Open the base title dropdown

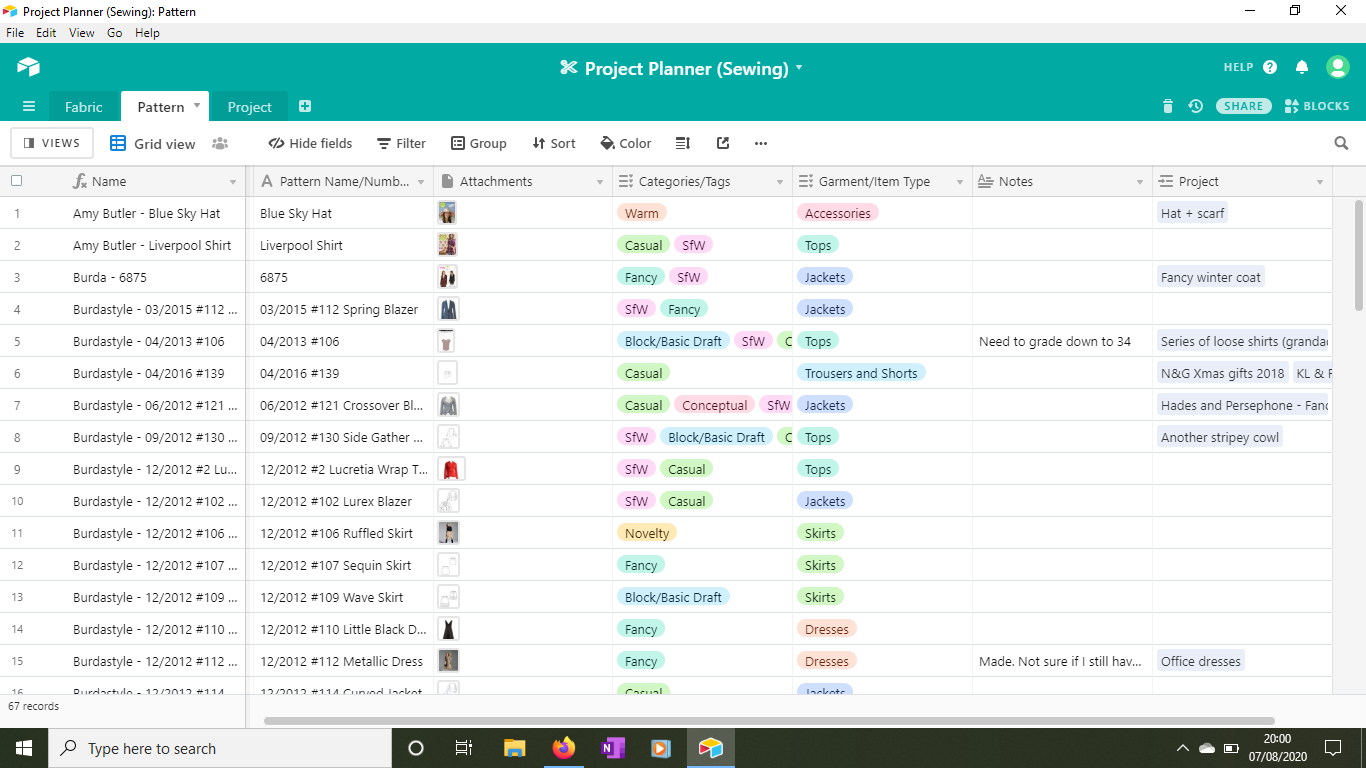point(799,68)
